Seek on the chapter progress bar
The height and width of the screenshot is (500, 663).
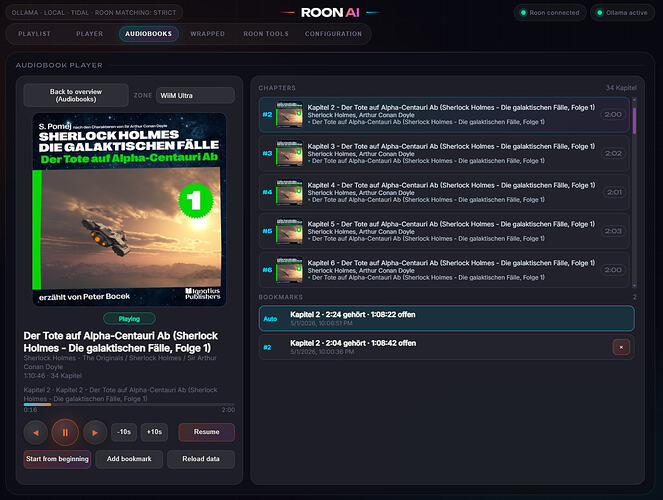point(129,404)
